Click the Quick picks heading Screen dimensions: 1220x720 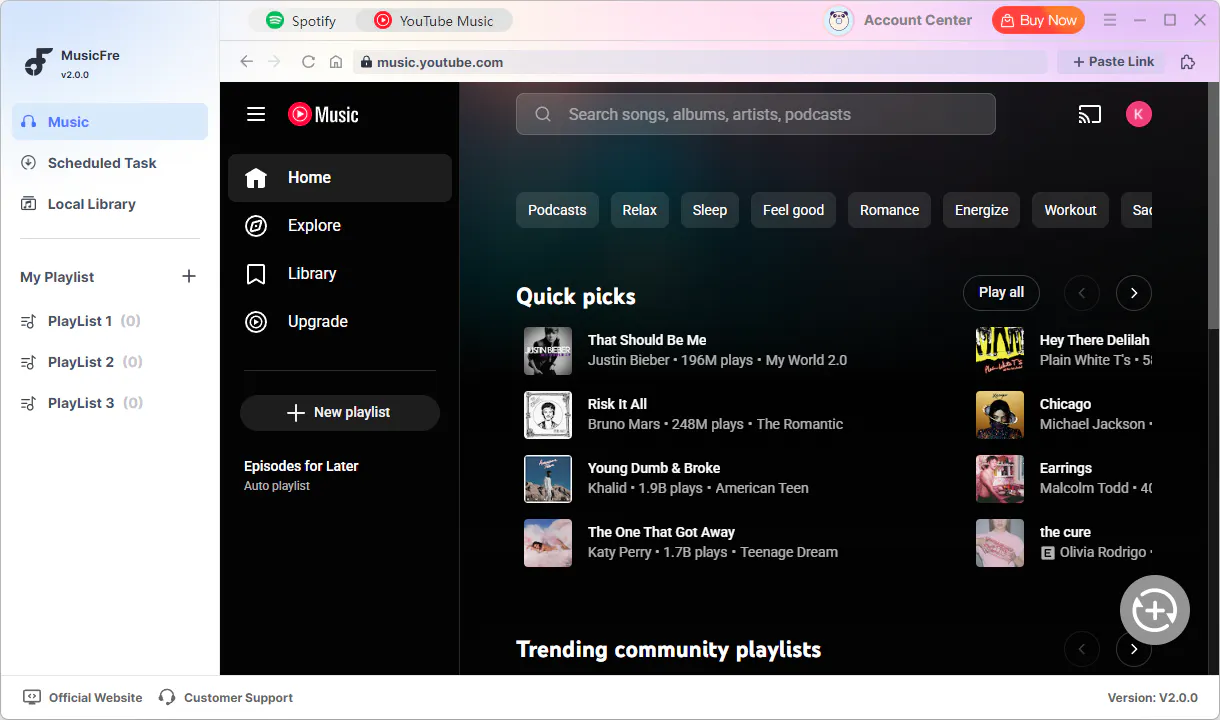coord(576,296)
